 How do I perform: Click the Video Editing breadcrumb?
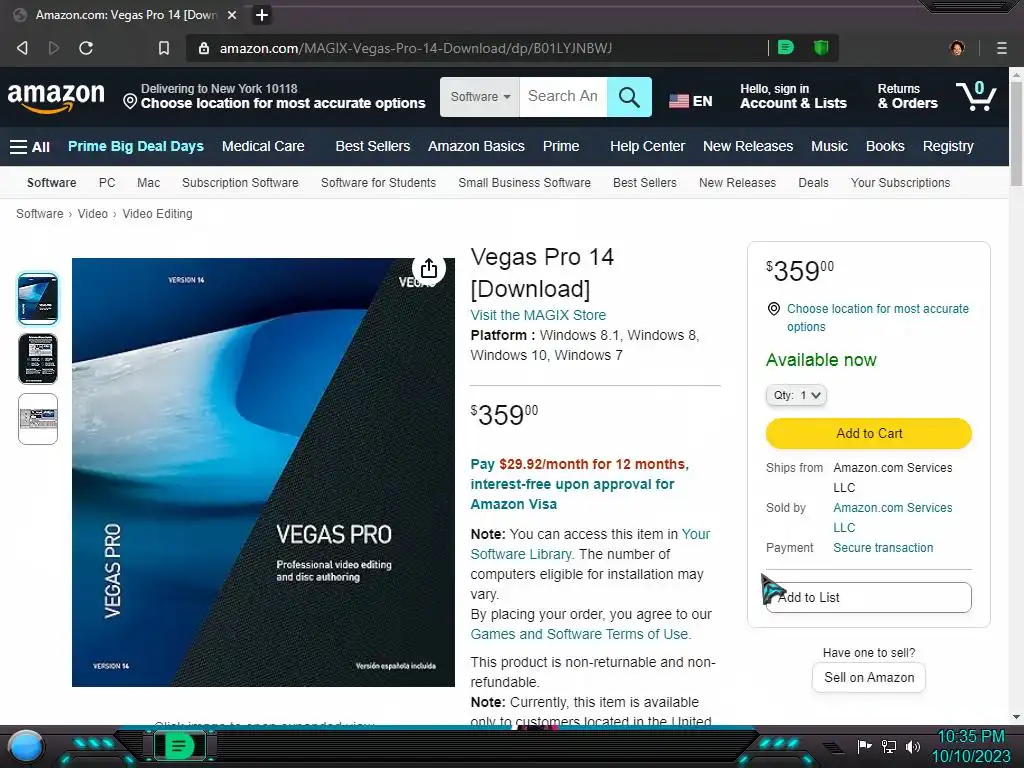coord(157,214)
